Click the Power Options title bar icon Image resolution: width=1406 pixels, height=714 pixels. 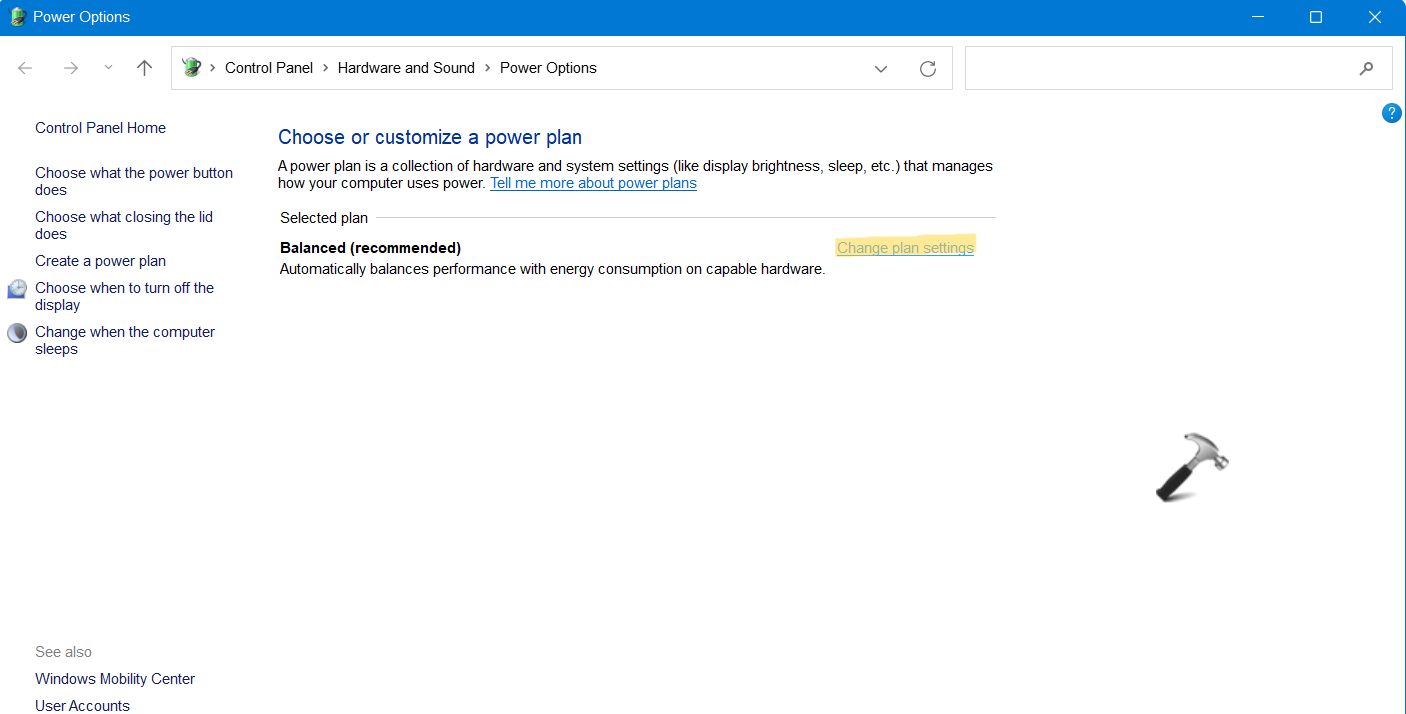click(17, 16)
